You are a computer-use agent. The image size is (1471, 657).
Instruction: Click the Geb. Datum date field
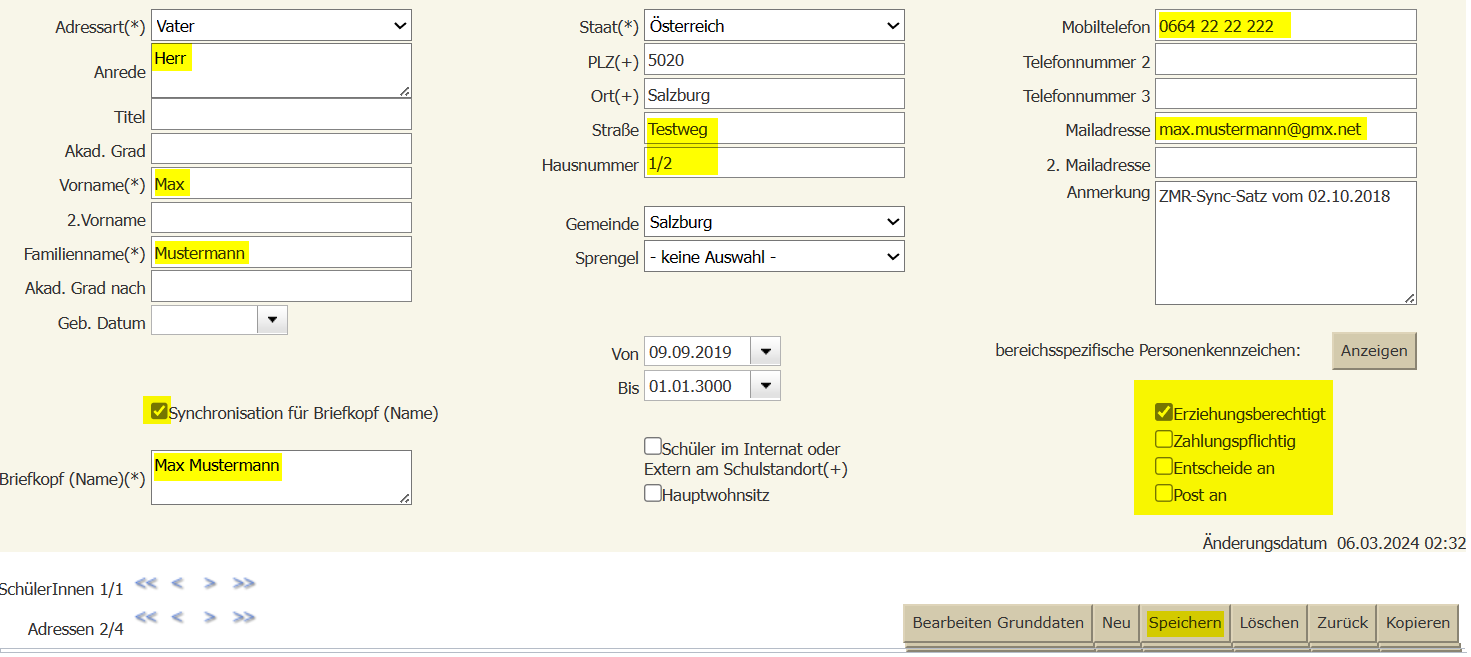pos(205,320)
